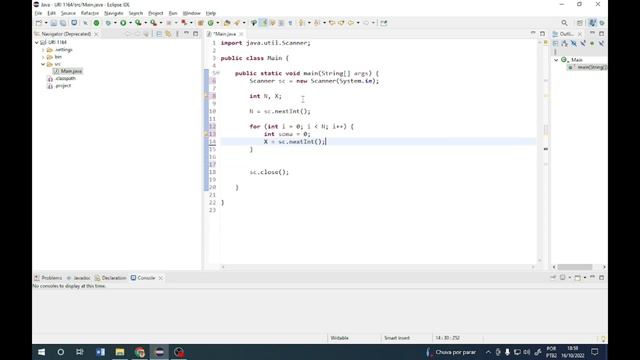Viewport: 640px width, 360px height.
Task: Open the Edit menu
Action: pyautogui.click(x=51, y=13)
